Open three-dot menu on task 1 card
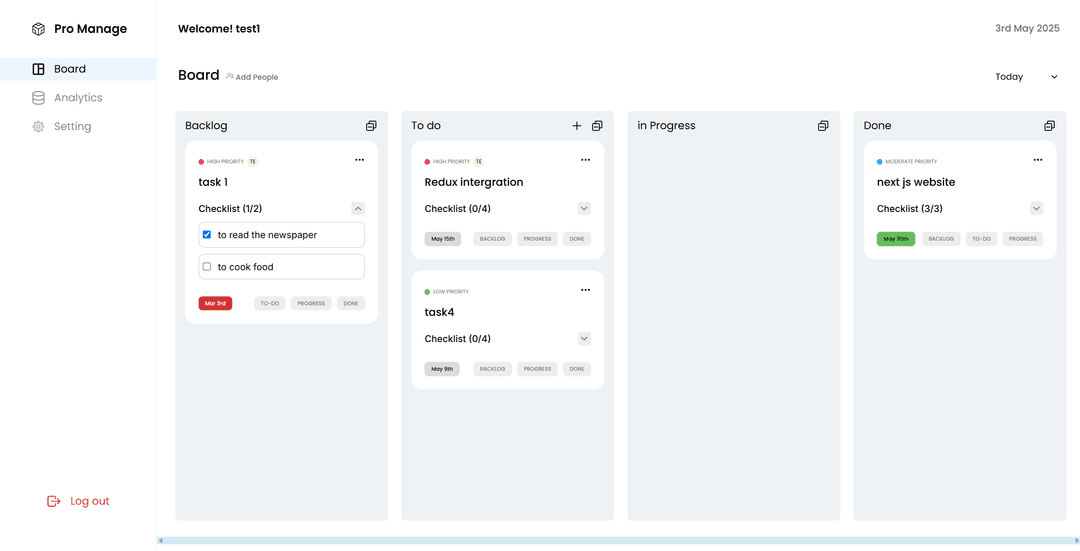 [x=359, y=160]
